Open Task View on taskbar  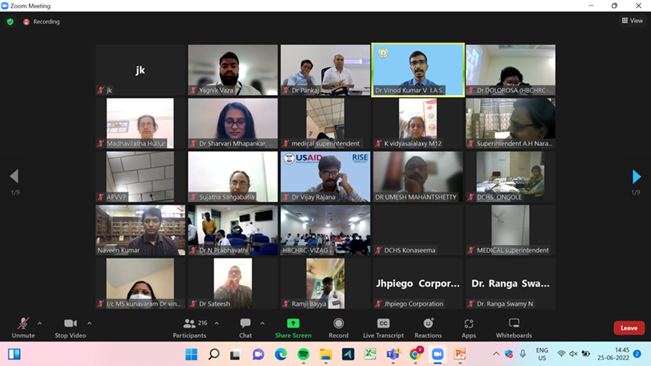[x=236, y=354]
